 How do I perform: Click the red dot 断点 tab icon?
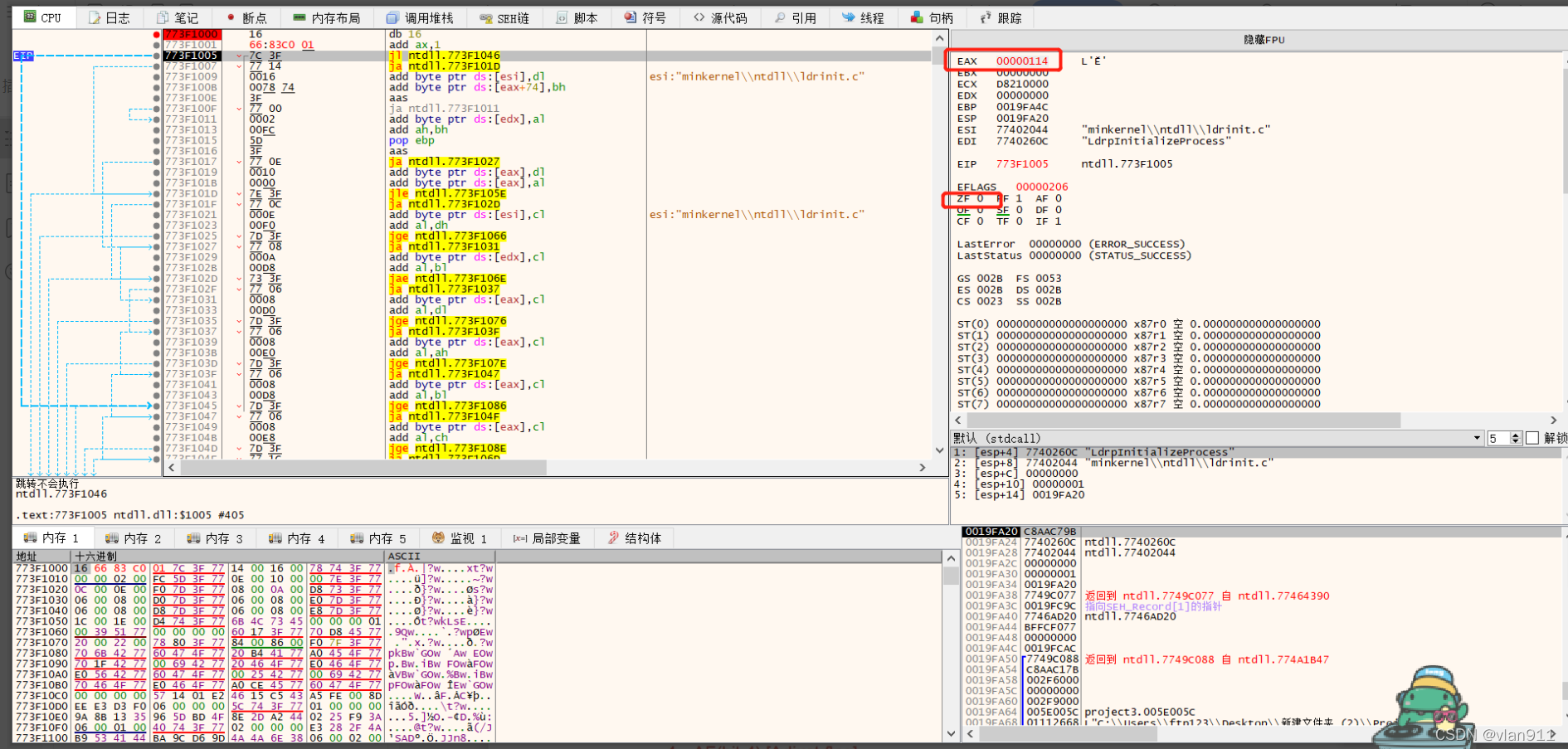pyautogui.click(x=231, y=17)
